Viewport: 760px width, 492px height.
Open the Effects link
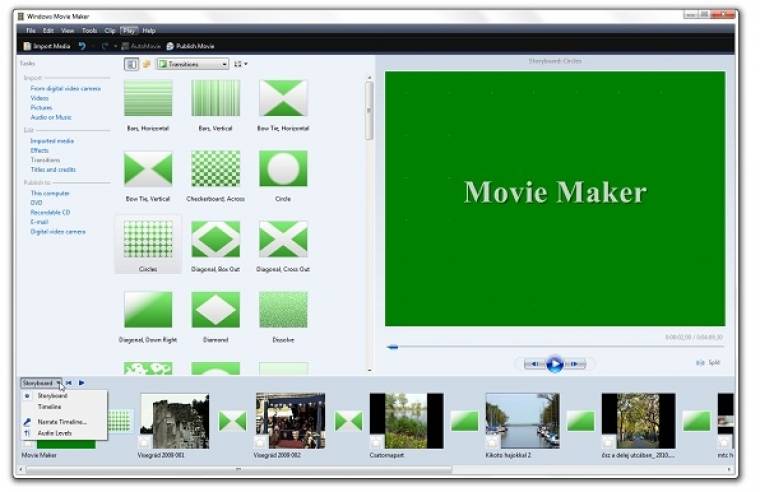tap(39, 150)
